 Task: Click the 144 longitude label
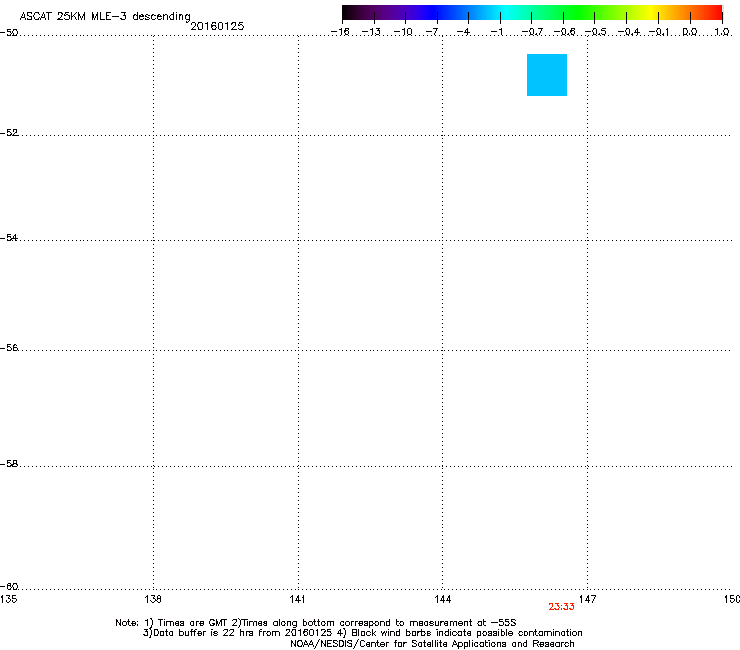(x=442, y=599)
